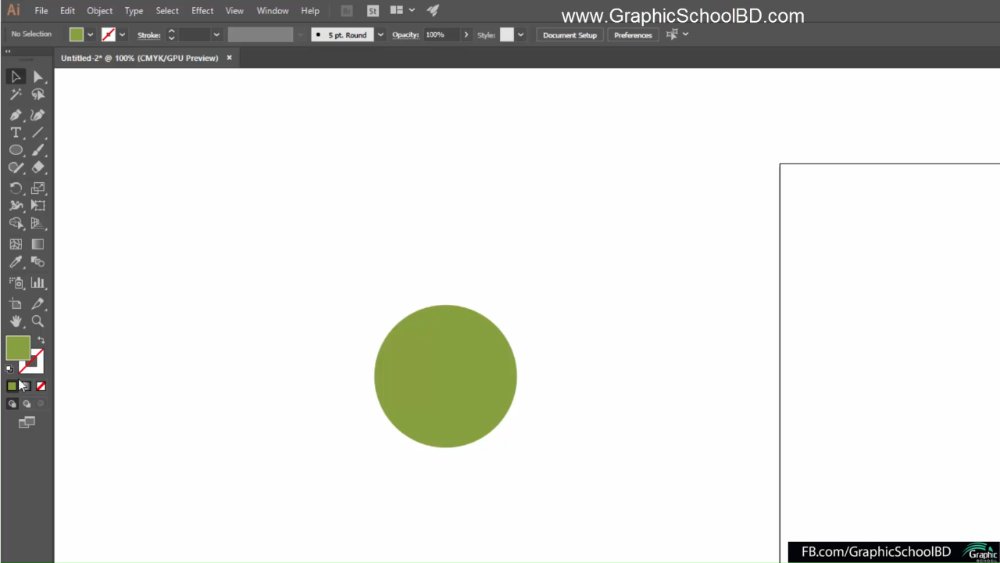Open the File menu
This screenshot has height=563, width=1000.
[x=41, y=11]
